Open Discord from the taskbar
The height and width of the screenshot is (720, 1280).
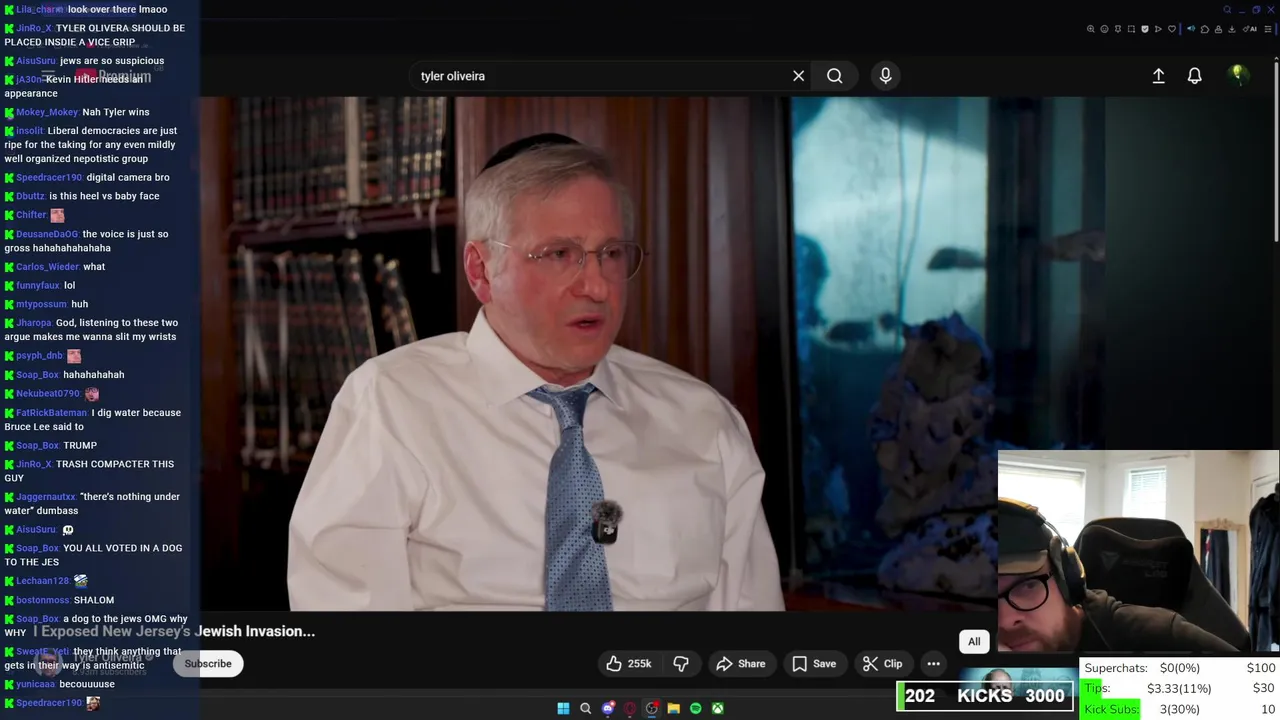pyautogui.click(x=607, y=709)
